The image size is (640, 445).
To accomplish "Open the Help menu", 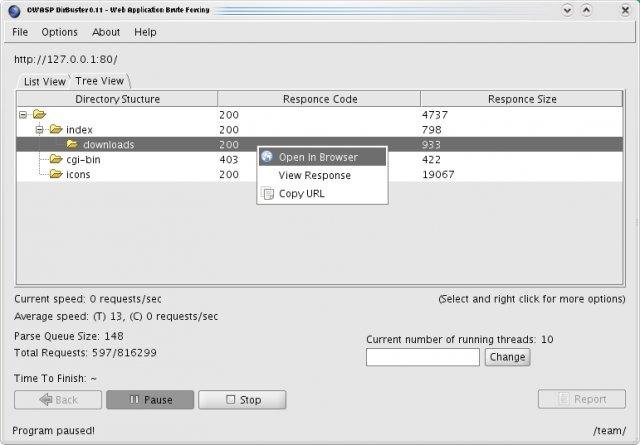I will coord(145,32).
